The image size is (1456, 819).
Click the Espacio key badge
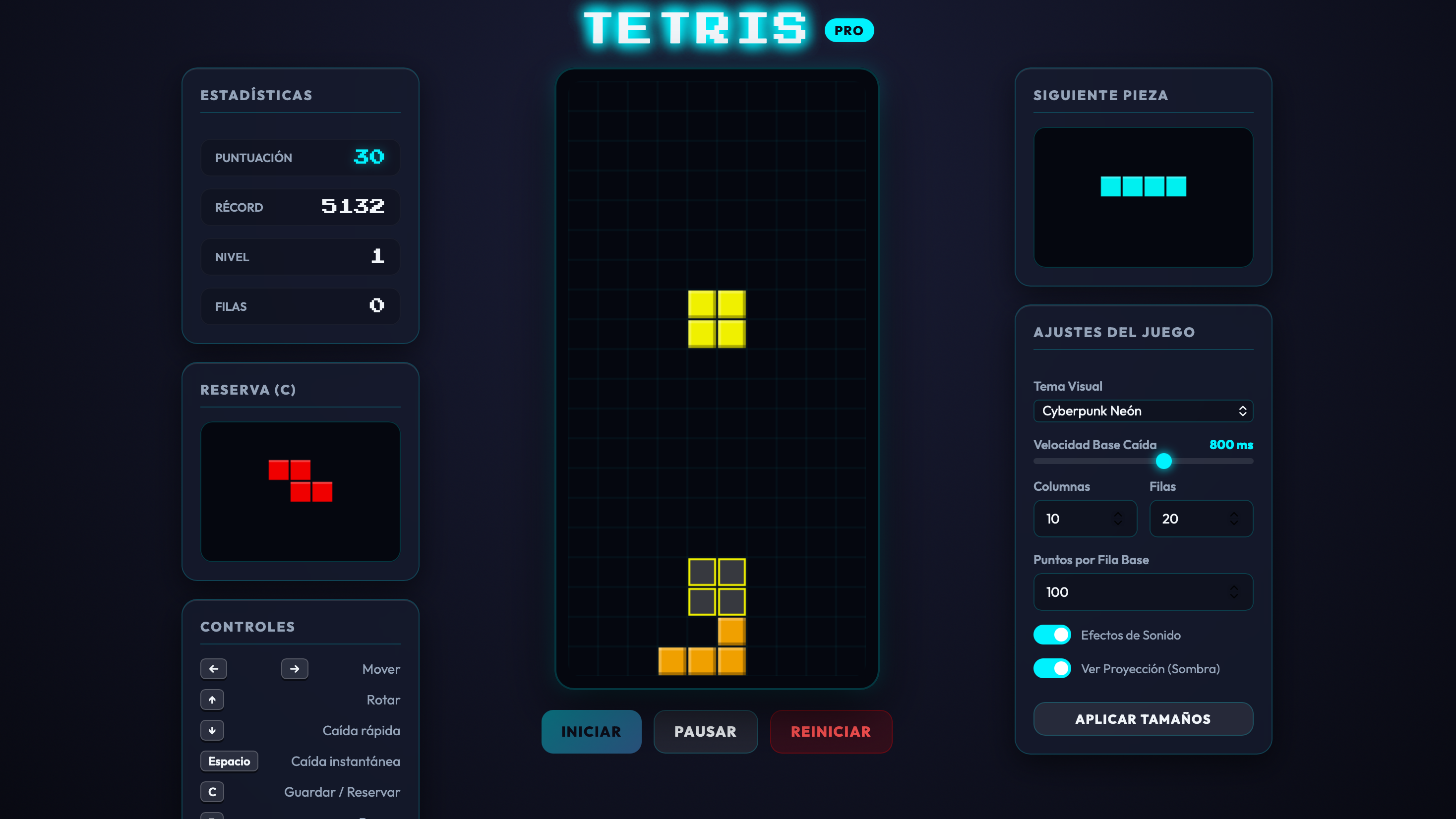(229, 761)
